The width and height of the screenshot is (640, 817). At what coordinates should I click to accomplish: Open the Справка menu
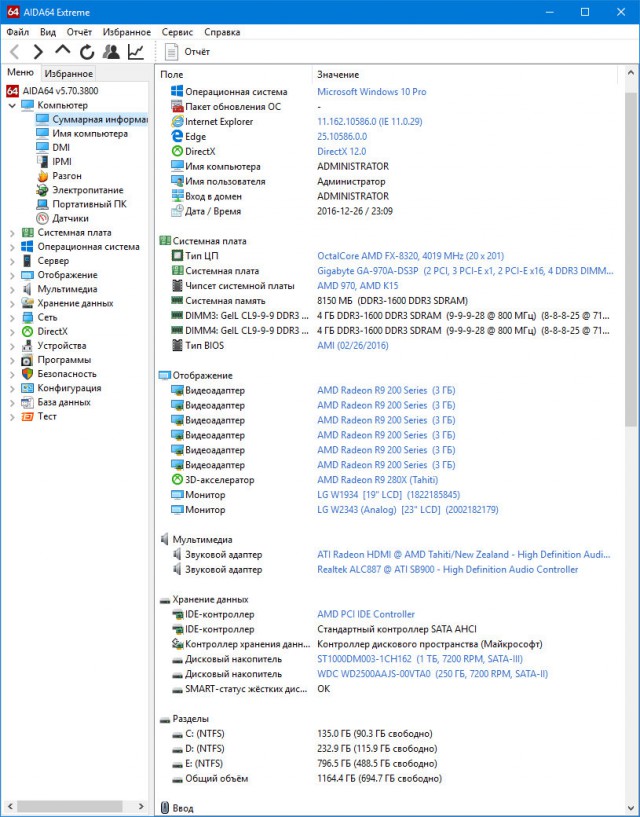click(x=222, y=32)
